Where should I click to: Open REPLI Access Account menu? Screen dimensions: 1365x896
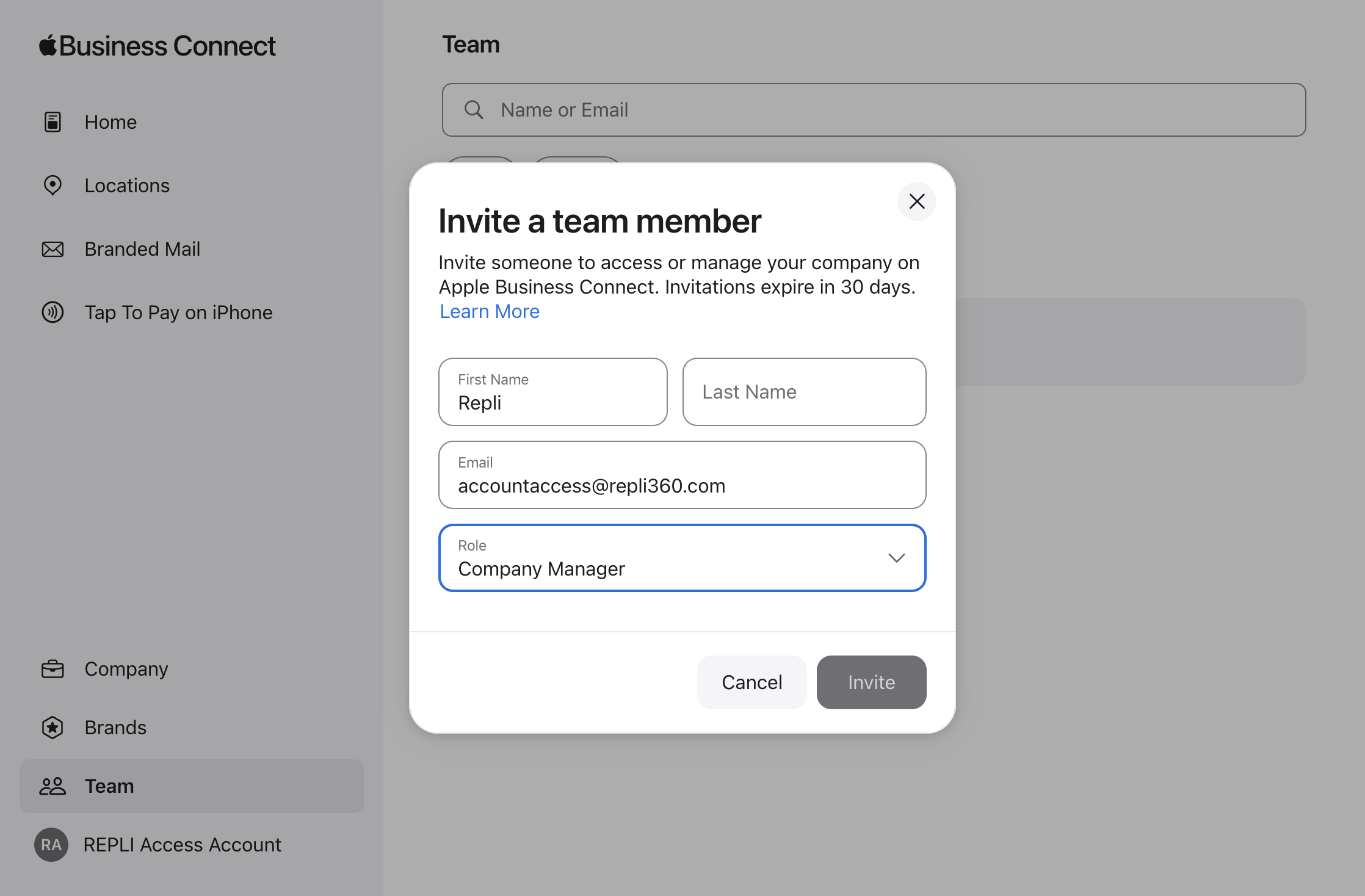tap(182, 845)
